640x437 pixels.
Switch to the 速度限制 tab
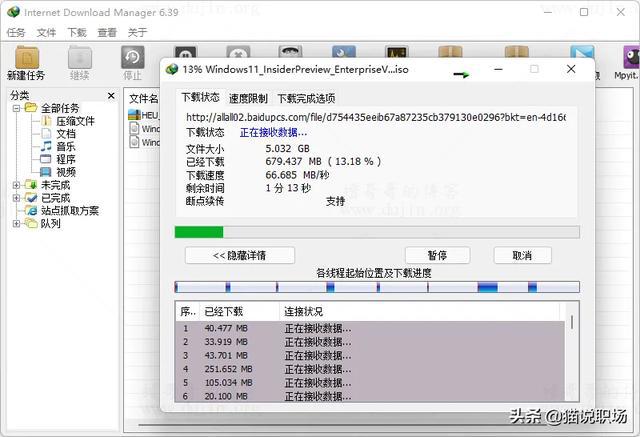coord(248,98)
